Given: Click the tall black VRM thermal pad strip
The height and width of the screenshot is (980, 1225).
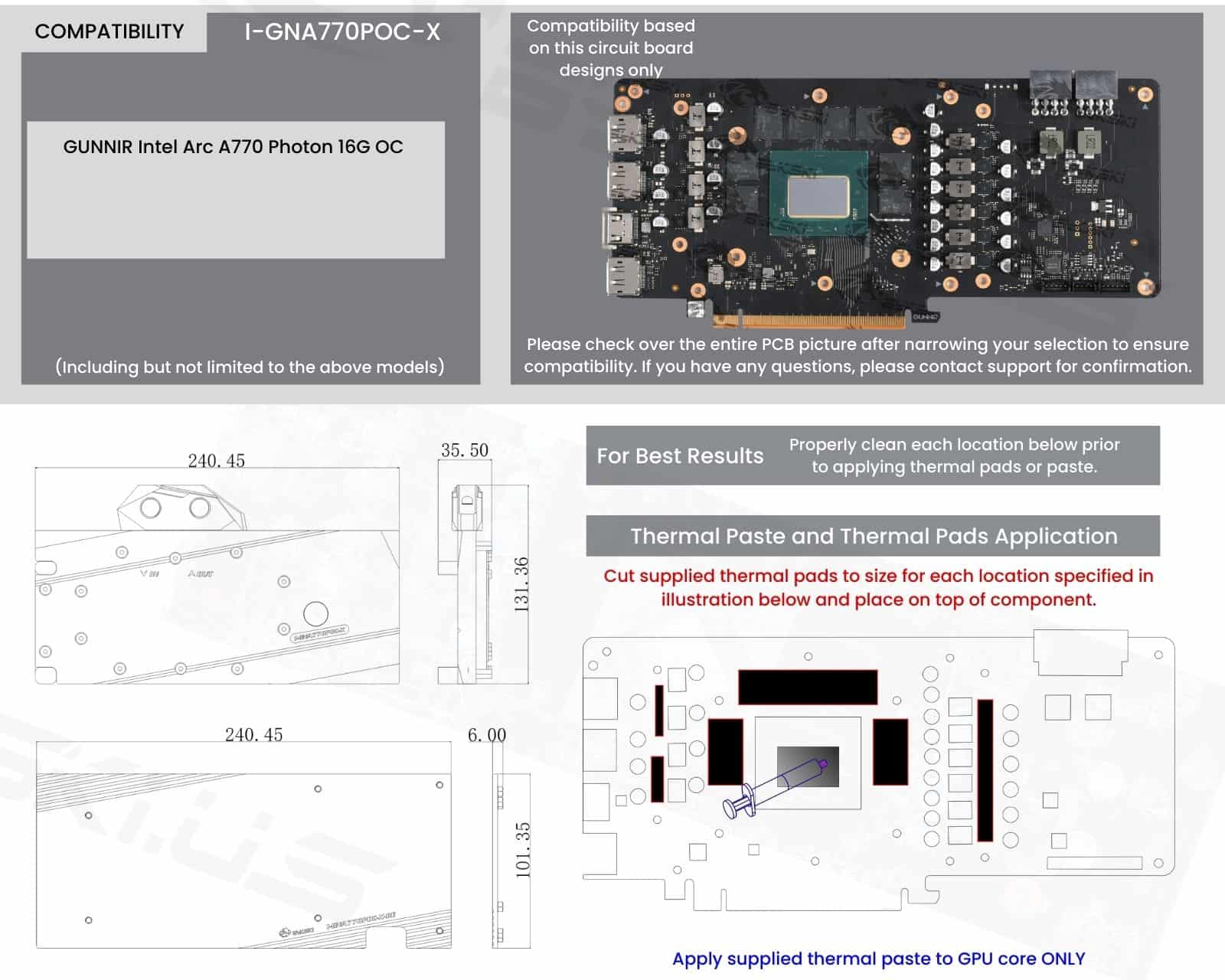Looking at the screenshot, I should click(x=985, y=770).
